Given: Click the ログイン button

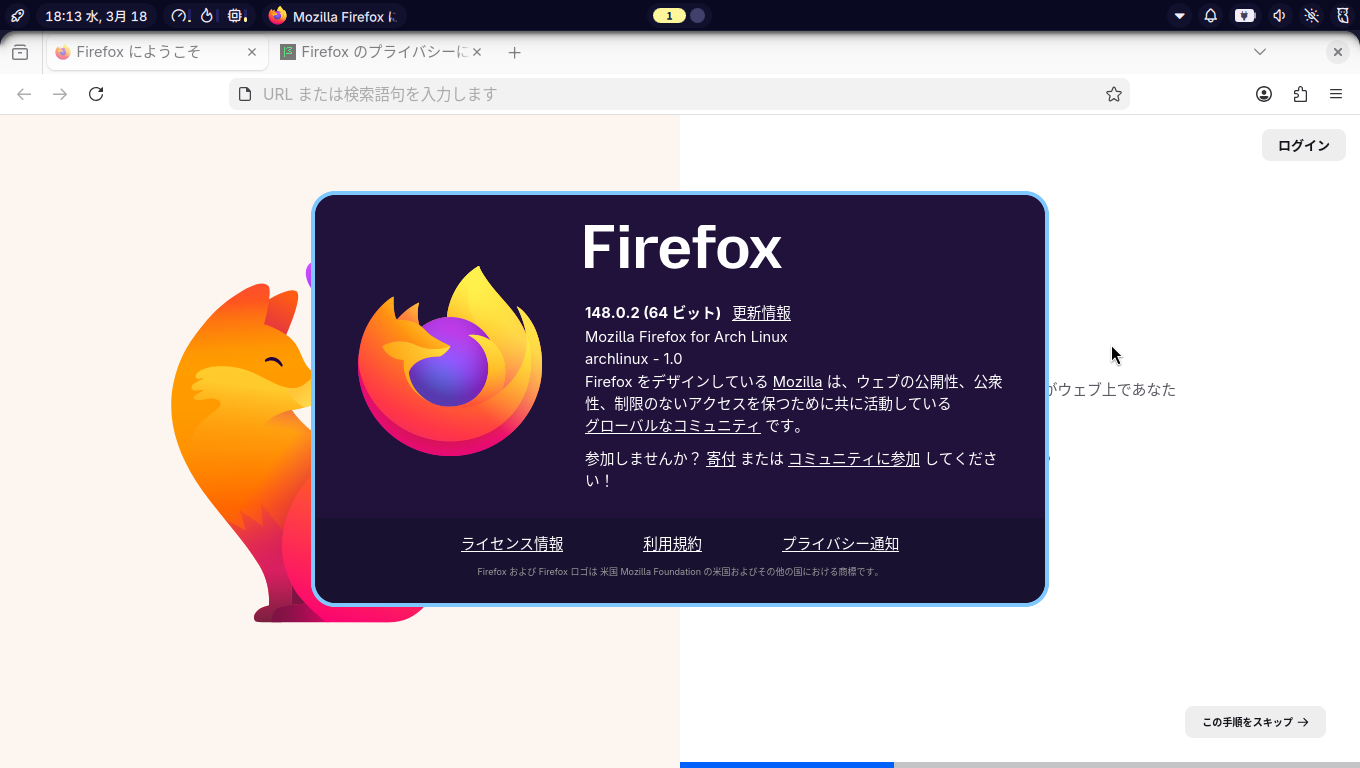Looking at the screenshot, I should (1304, 145).
